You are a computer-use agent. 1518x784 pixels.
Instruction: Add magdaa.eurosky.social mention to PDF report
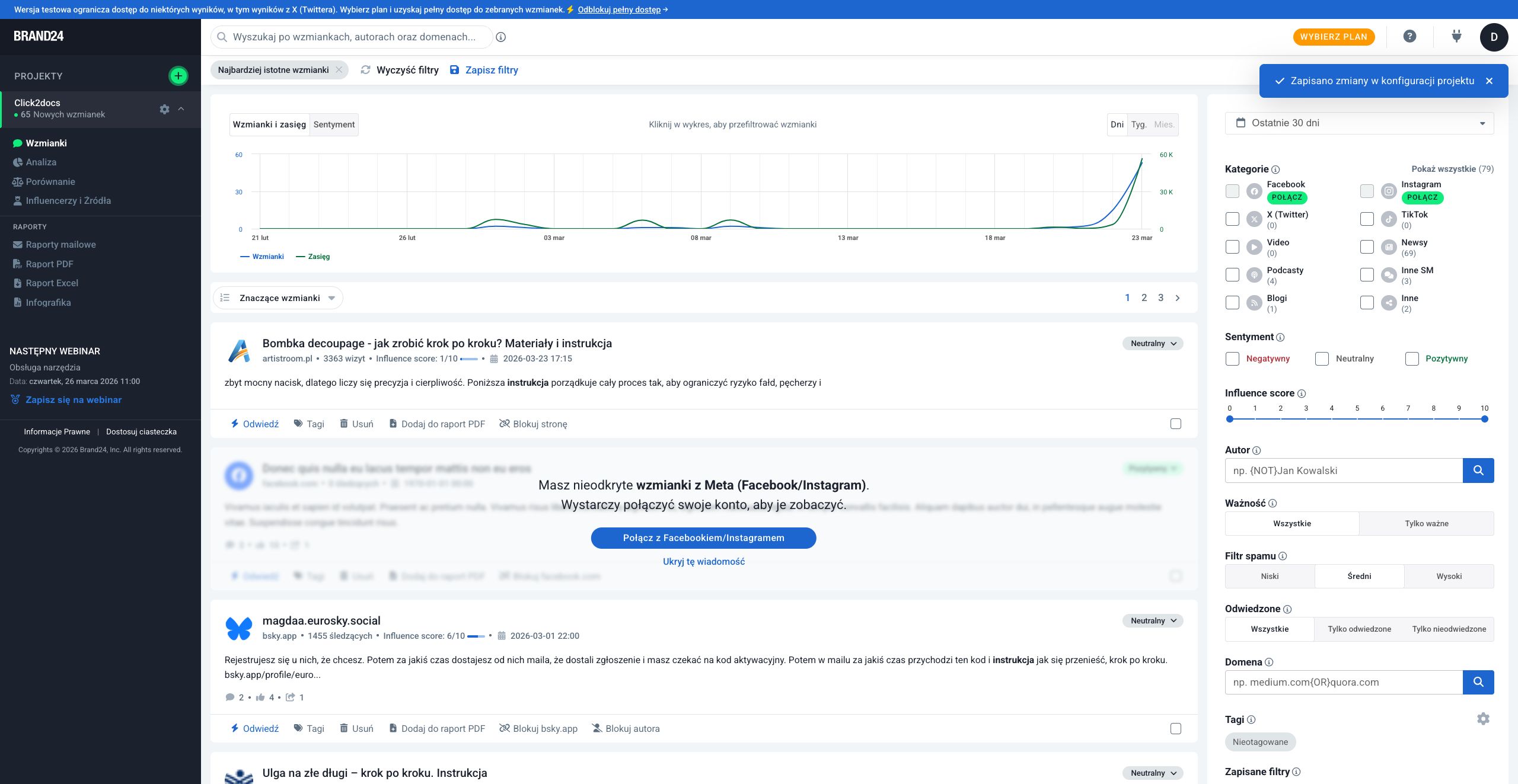coord(436,728)
